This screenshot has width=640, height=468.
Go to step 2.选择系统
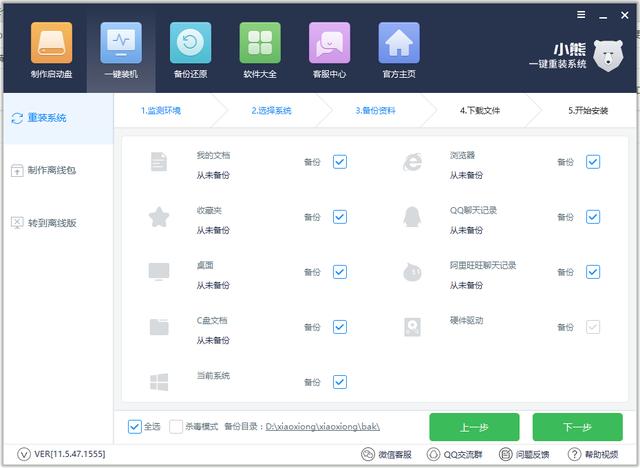(271, 111)
